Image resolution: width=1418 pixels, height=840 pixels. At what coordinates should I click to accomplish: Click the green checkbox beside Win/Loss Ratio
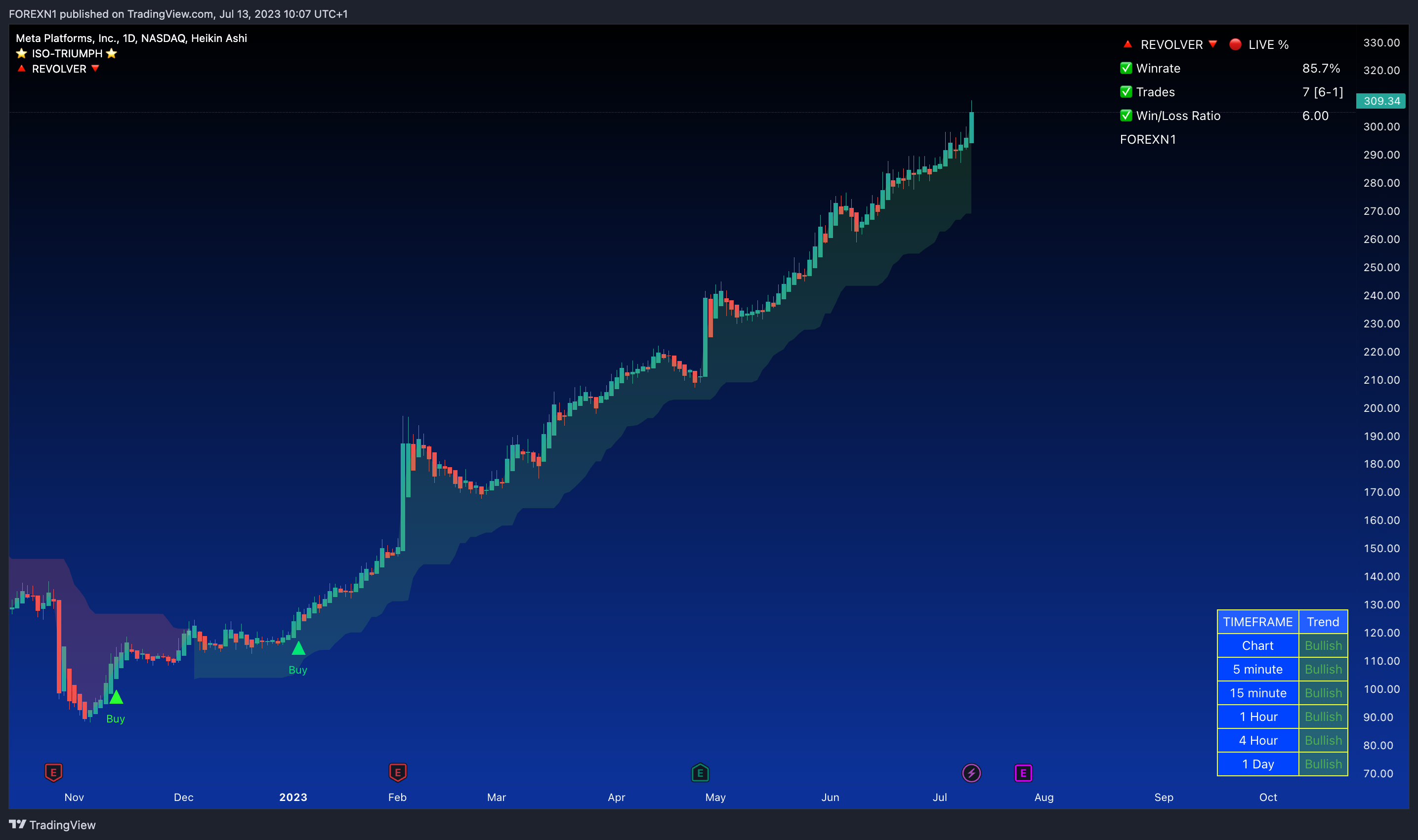1126,116
